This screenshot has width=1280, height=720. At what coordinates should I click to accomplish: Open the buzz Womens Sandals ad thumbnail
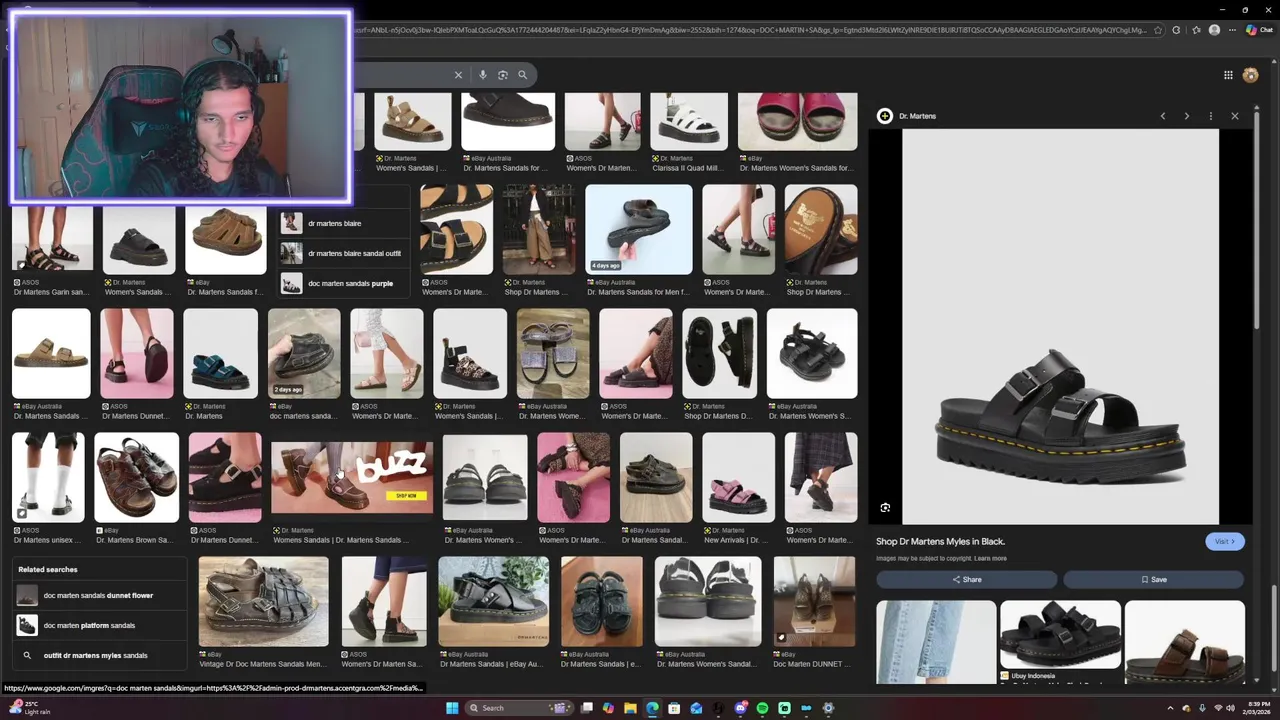[352, 477]
